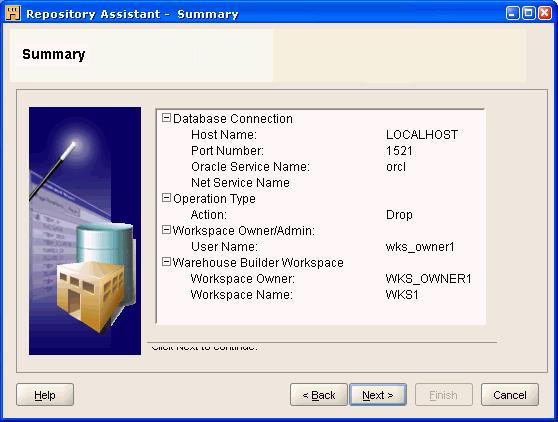Collapse the Database Connection node
The image size is (558, 422).
[x=166, y=118]
